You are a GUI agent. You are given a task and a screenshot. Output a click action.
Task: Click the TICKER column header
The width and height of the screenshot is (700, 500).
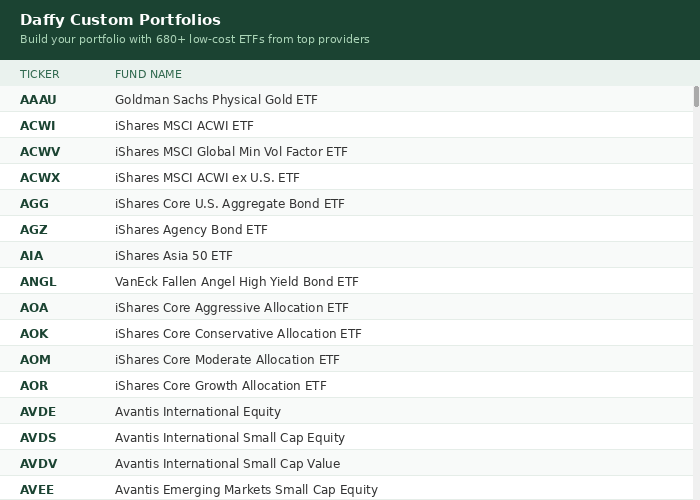click(x=40, y=74)
